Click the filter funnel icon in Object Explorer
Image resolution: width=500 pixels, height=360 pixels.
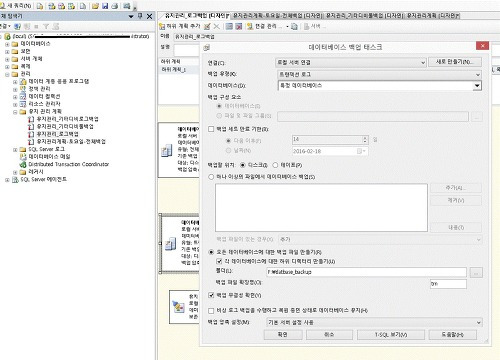(46, 26)
